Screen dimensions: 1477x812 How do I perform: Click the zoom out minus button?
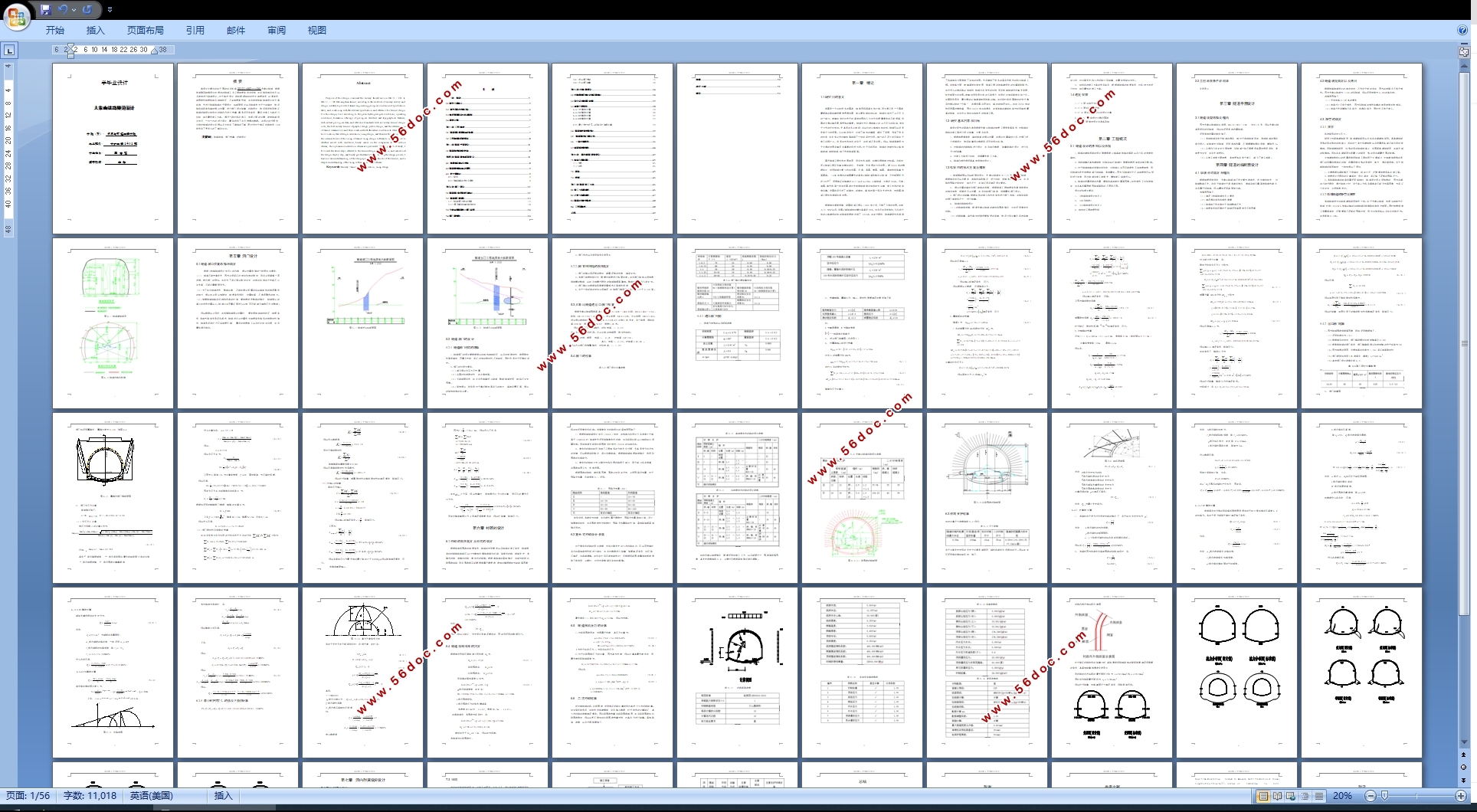pos(1371,797)
